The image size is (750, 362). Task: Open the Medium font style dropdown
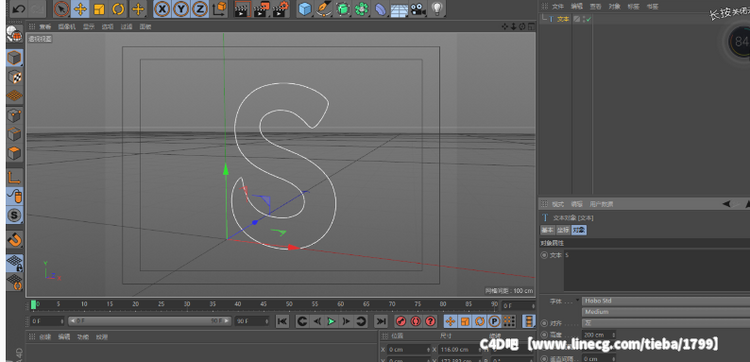(666, 312)
